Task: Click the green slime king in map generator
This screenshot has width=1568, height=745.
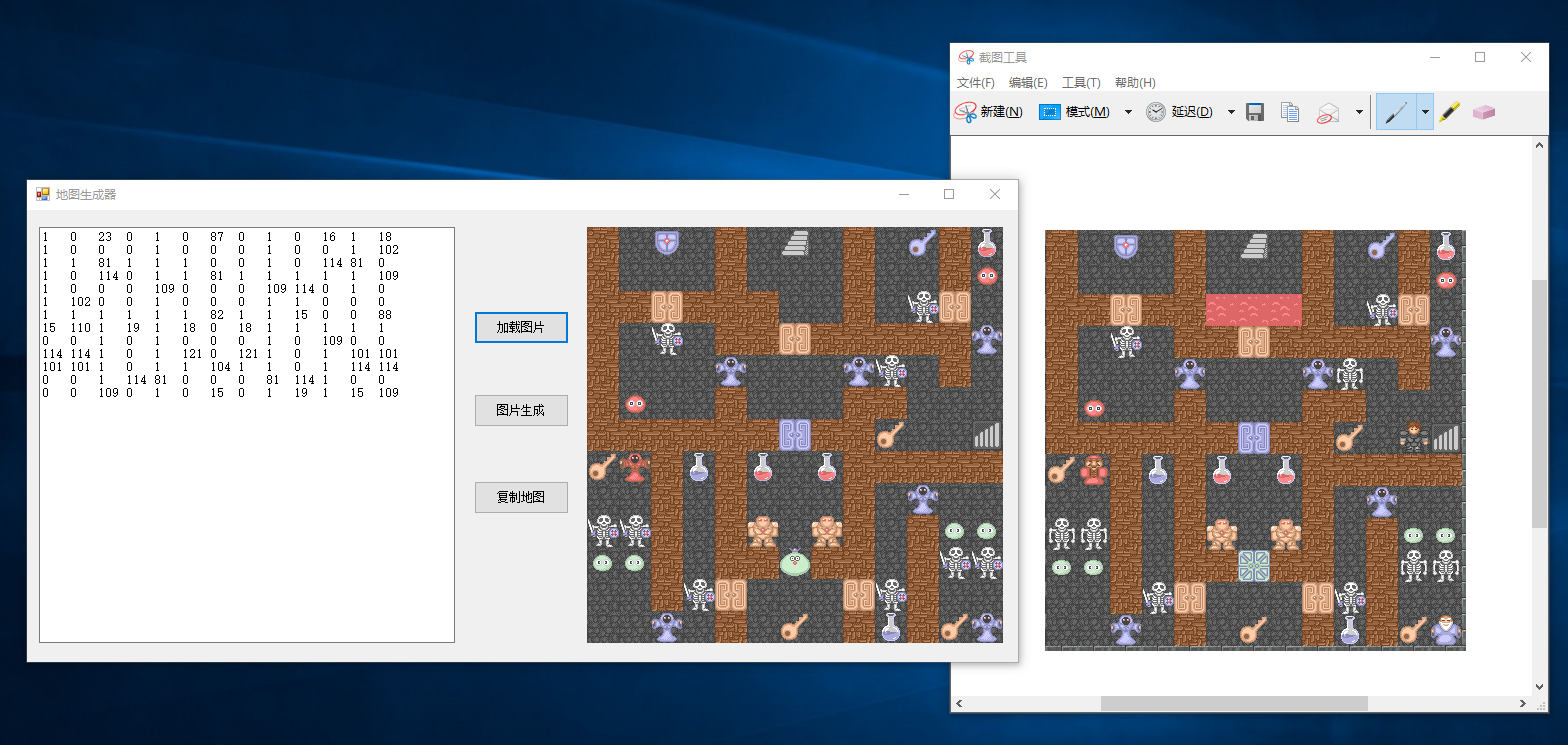Action: click(795, 563)
